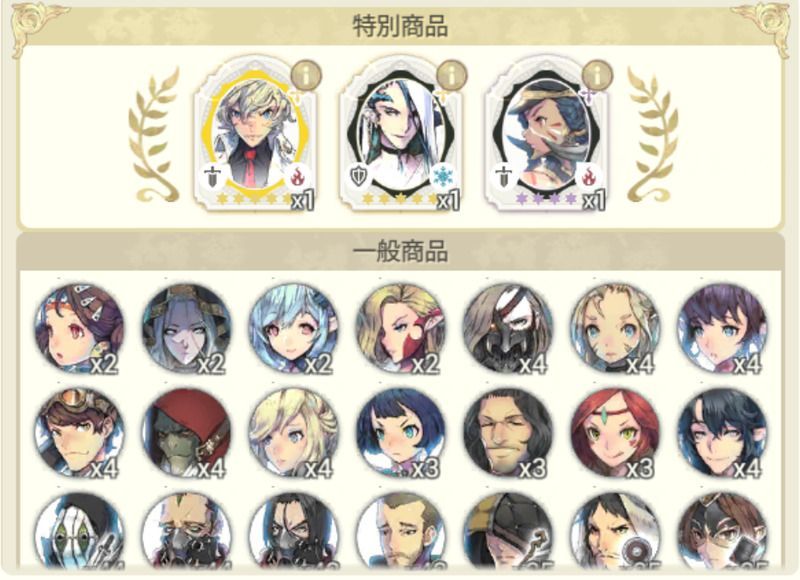Open info for the white-haired ice character

point(452,76)
